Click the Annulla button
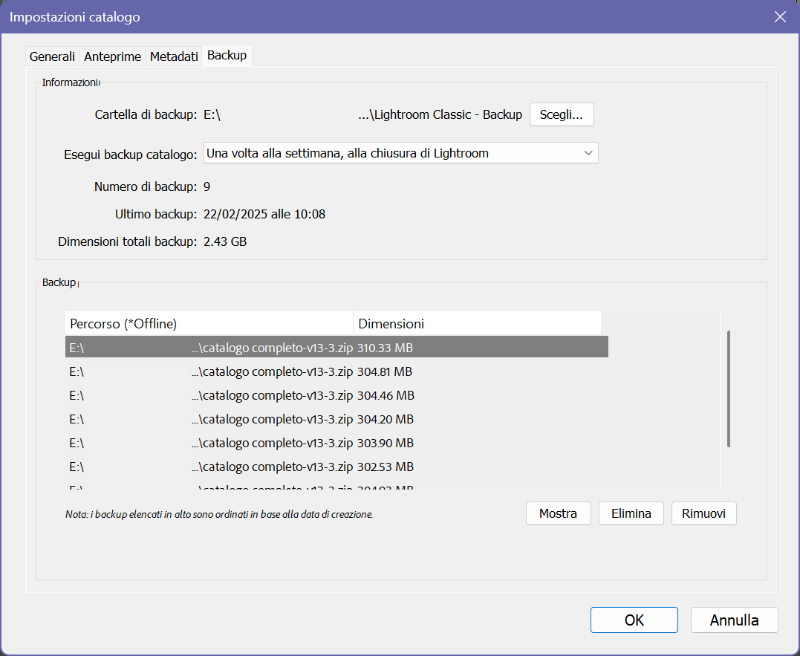This screenshot has height=656, width=800. tap(734, 620)
